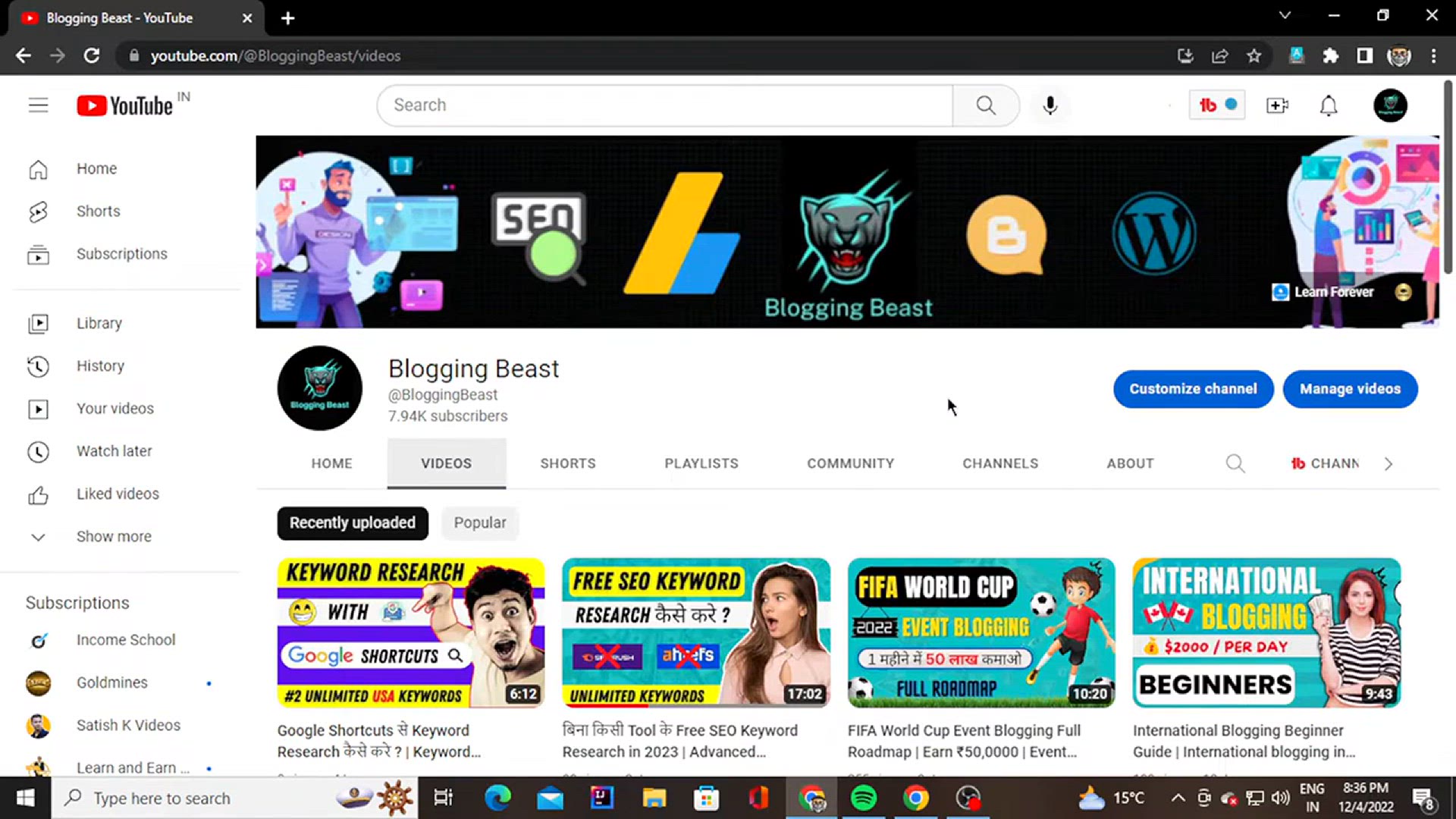Image resolution: width=1456 pixels, height=819 pixels.
Task: Open the TubeBuddy CHANN tab
Action: click(x=1325, y=463)
